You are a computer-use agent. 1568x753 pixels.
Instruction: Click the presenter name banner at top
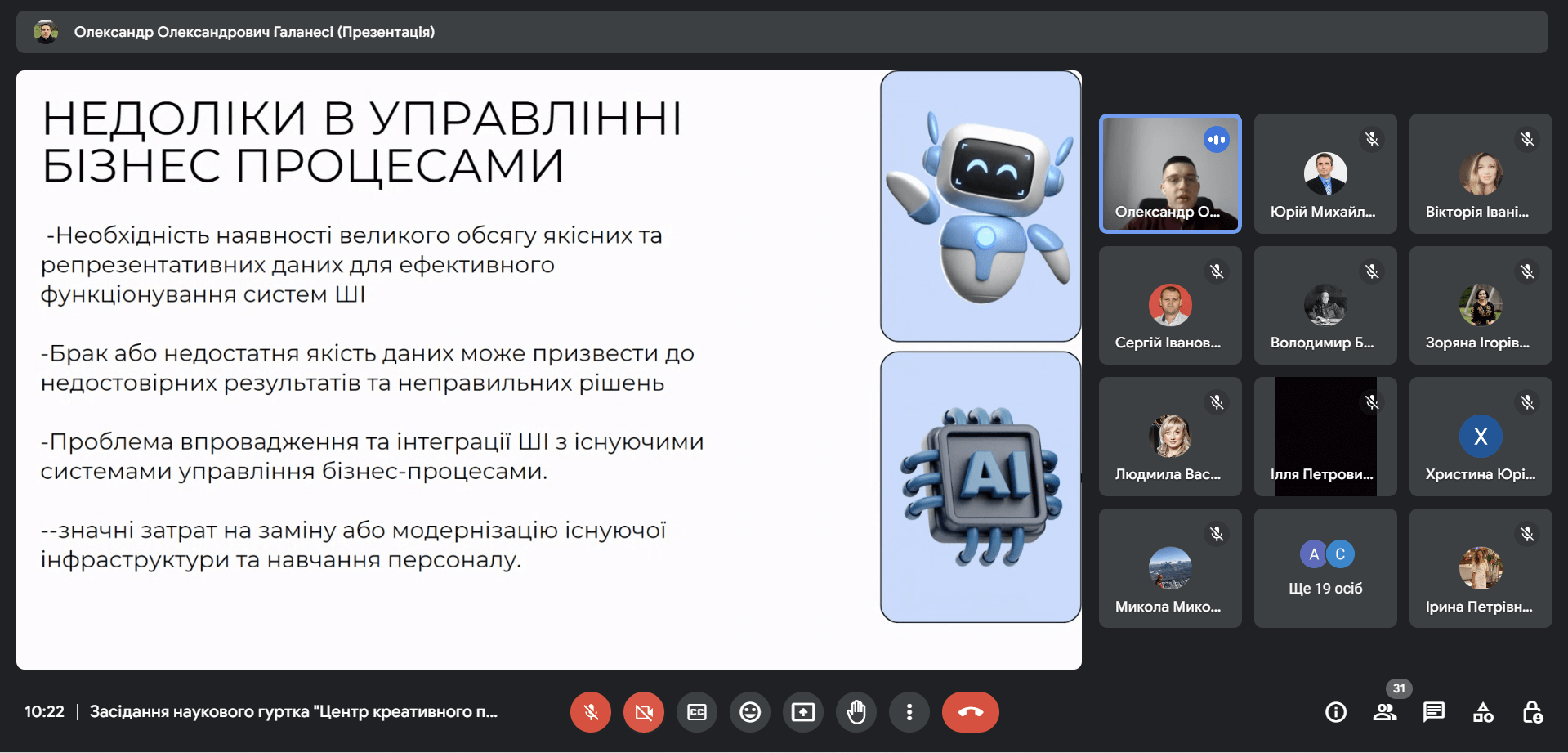(x=253, y=32)
